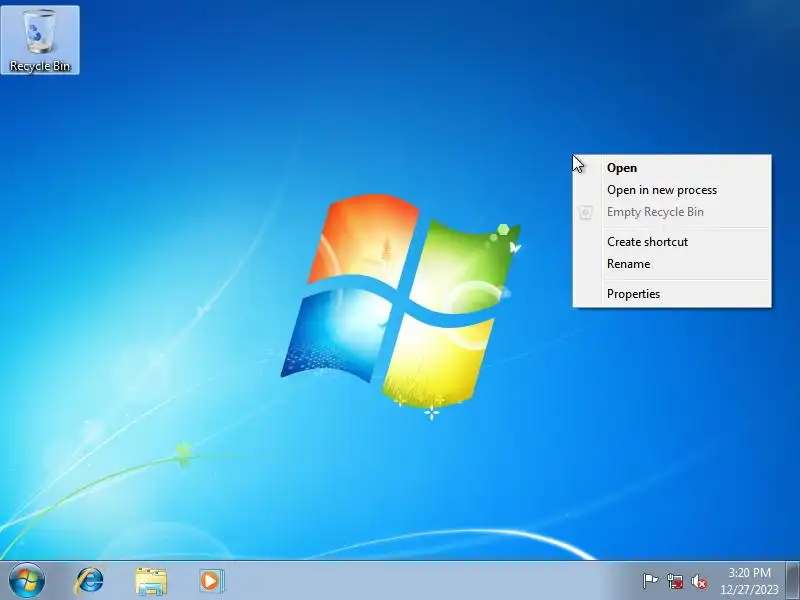Click the greyed Empty Recycle Bin entry
Image resolution: width=800 pixels, height=600 pixels.
point(672,212)
